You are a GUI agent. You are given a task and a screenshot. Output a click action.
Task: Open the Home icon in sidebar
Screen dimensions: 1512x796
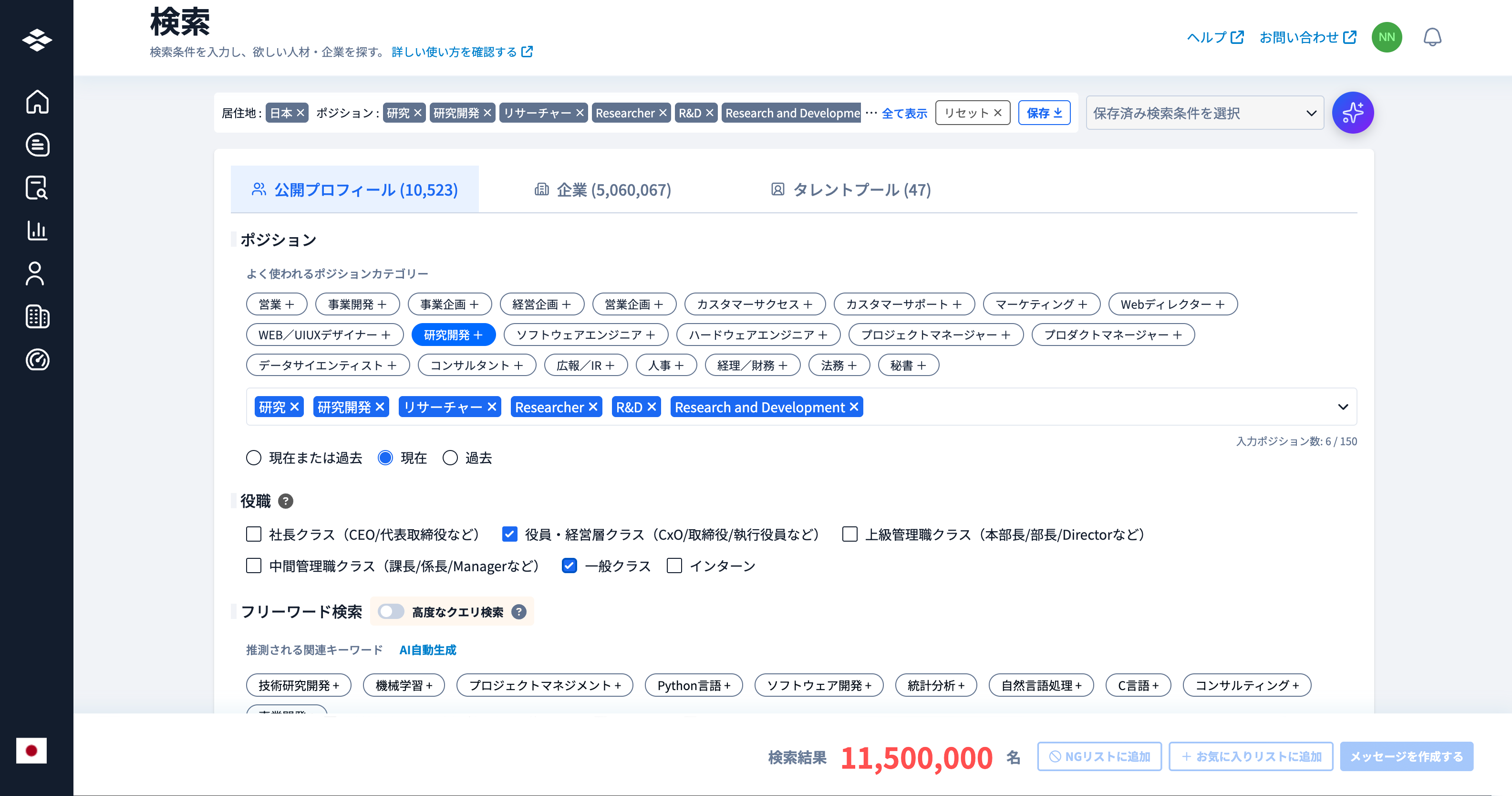pyautogui.click(x=37, y=102)
